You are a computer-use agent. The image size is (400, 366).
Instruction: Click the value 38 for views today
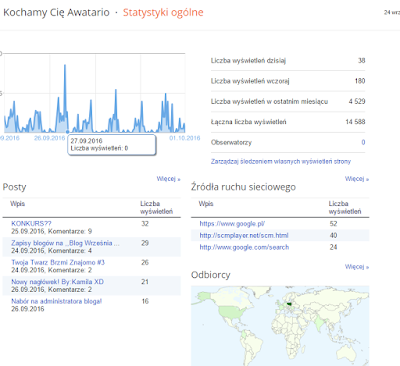tap(362, 61)
